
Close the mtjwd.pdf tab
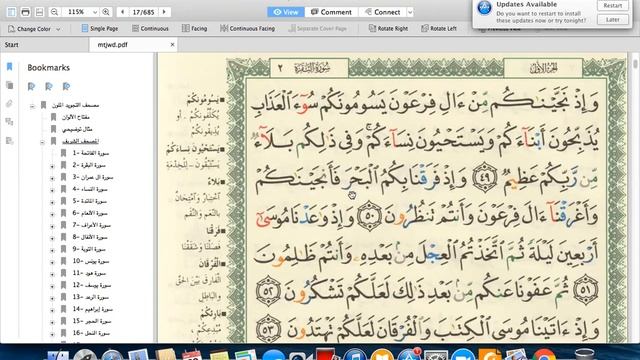(172, 44)
